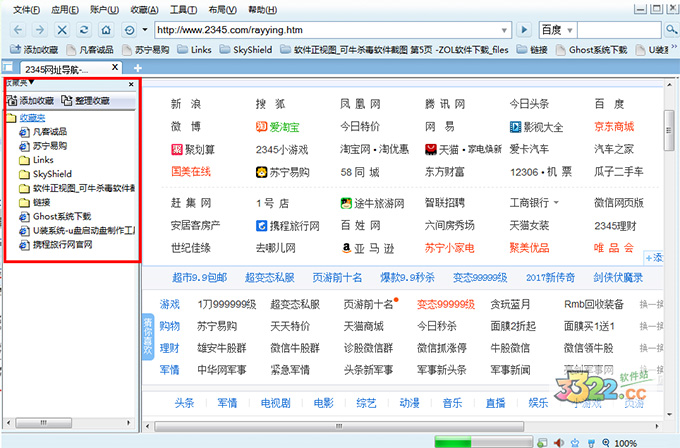The image size is (680, 448).
Task: Stop page loading with the X button
Action: click(x=62, y=30)
